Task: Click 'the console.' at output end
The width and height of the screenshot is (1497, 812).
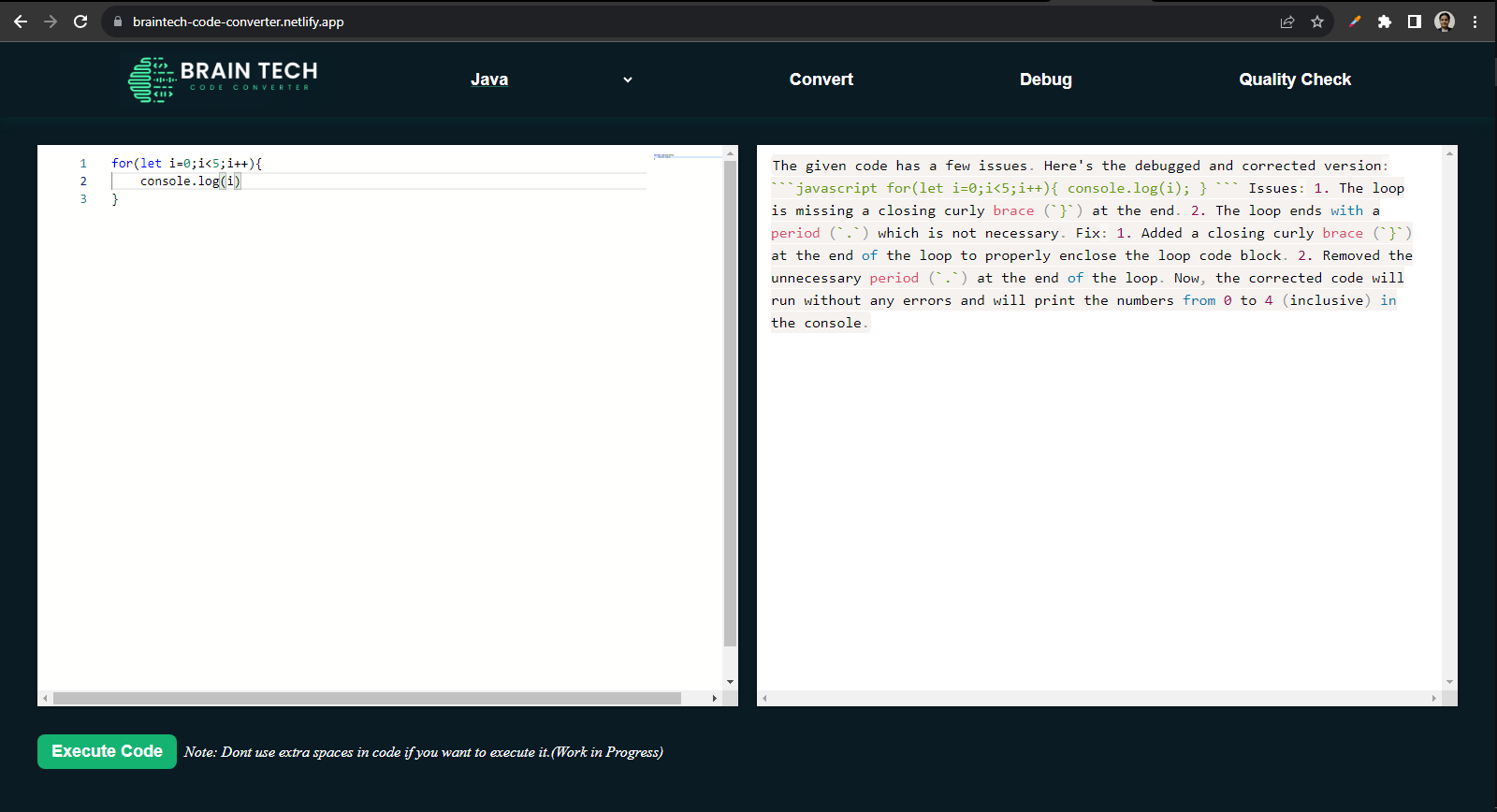Action: pos(820,323)
